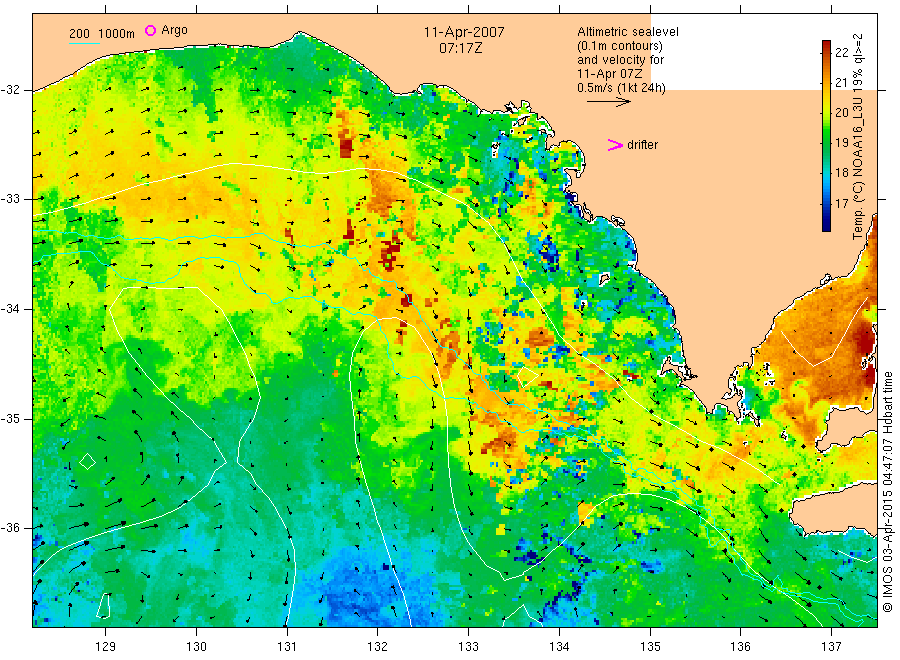The height and width of the screenshot is (660, 900).
Task: Click the longitude label 131
Action: click(x=287, y=647)
